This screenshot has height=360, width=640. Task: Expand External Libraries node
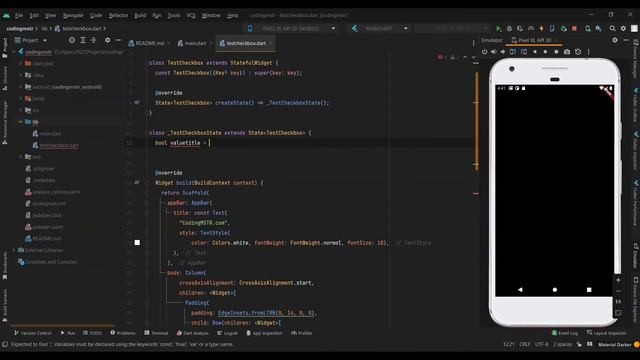pyautogui.click(x=14, y=250)
